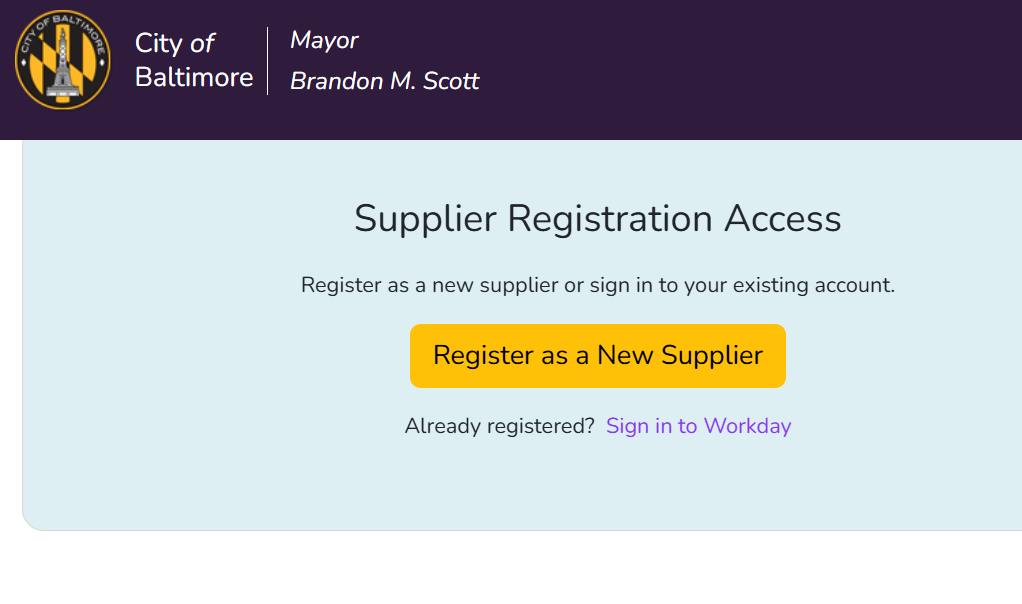Image resolution: width=1022 pixels, height=604 pixels.
Task: Click the 'Mayor' title in the header
Action: 322,40
